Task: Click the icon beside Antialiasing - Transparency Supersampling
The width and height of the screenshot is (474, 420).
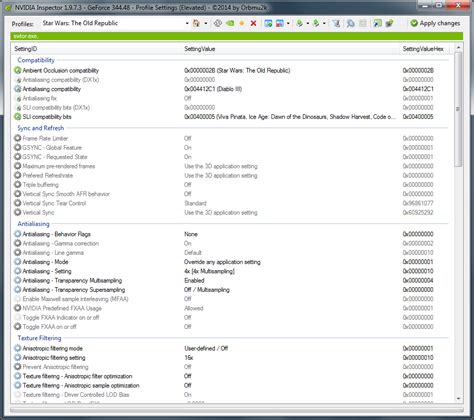Action: 18,290
